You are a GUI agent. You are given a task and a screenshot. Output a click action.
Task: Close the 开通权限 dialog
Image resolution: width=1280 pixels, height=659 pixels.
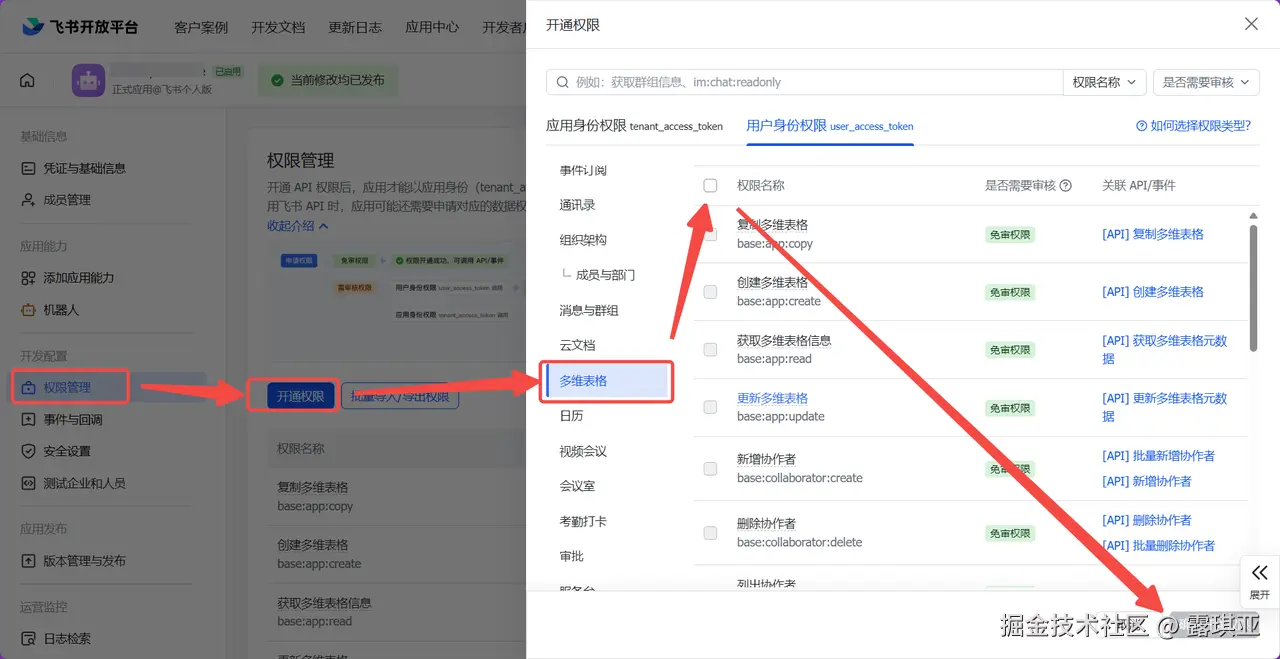1251,24
